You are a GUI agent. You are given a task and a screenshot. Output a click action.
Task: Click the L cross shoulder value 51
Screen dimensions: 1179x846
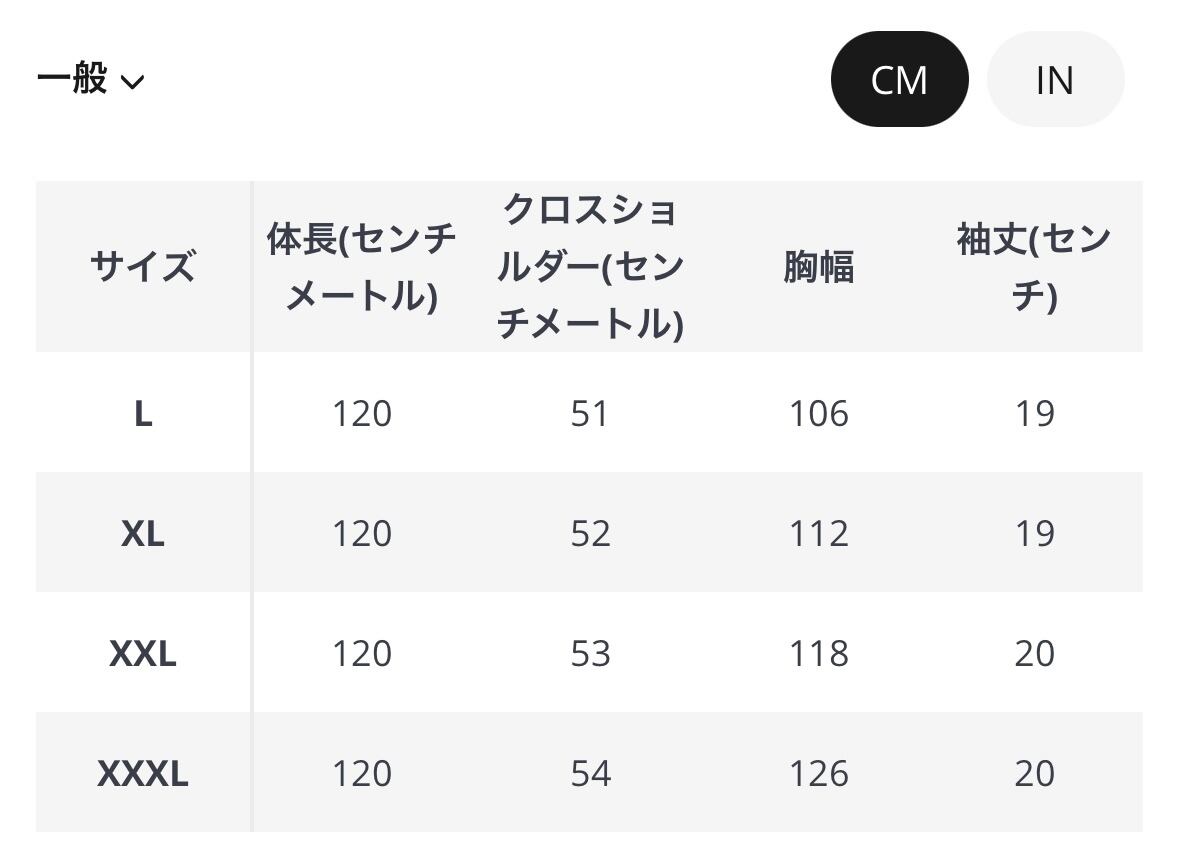590,413
